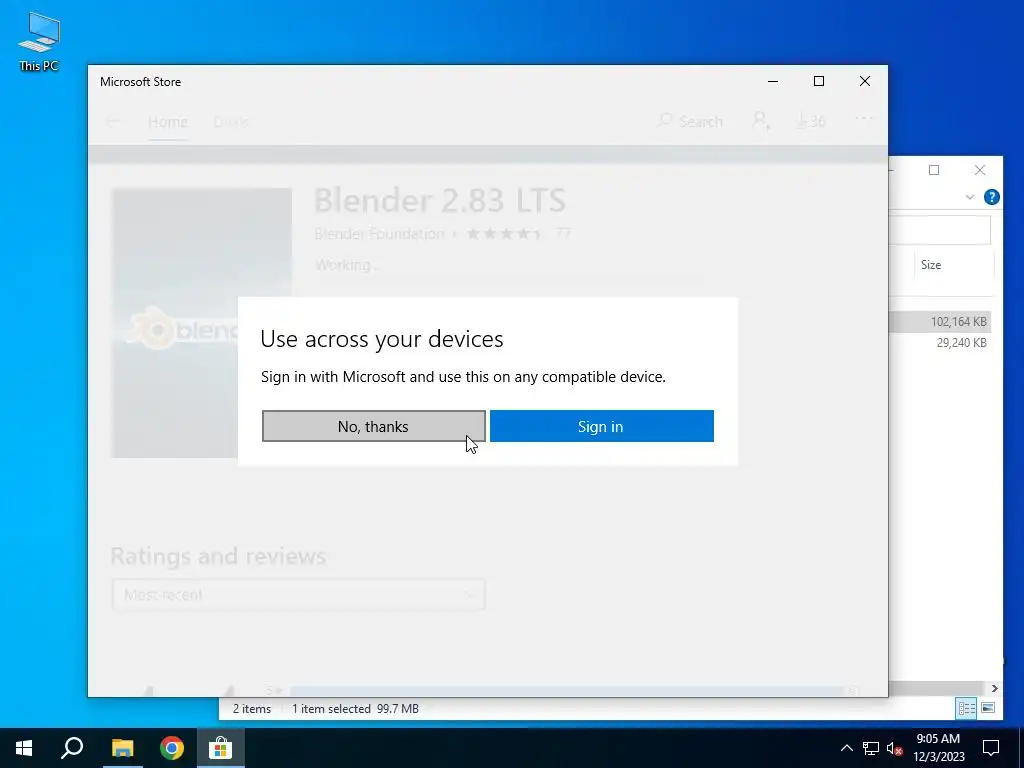Minimize the Microsoft Store window
Image resolution: width=1024 pixels, height=768 pixels.
coord(773,81)
